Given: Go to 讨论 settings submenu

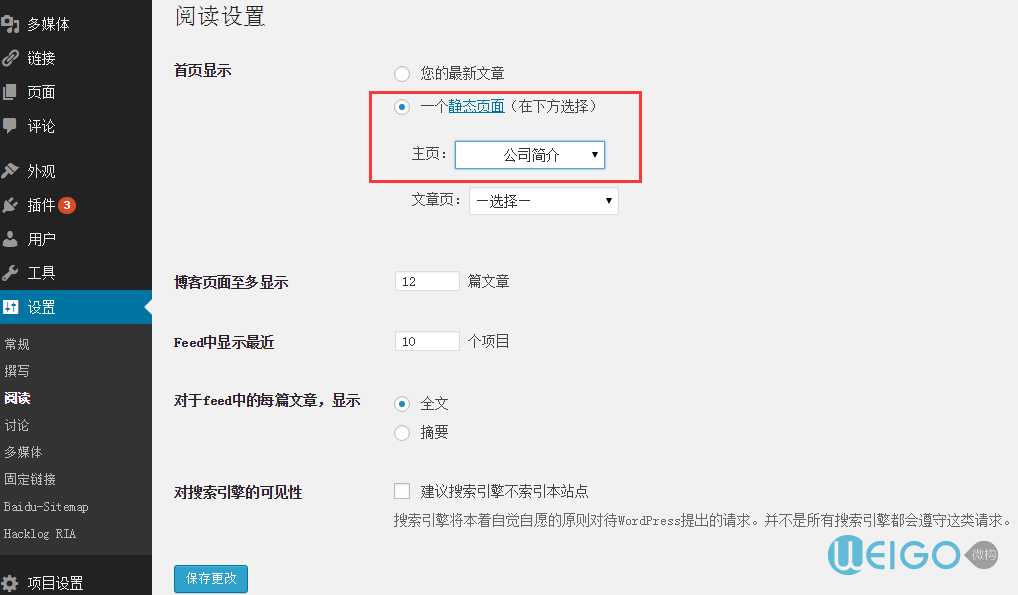Looking at the screenshot, I should (17, 425).
